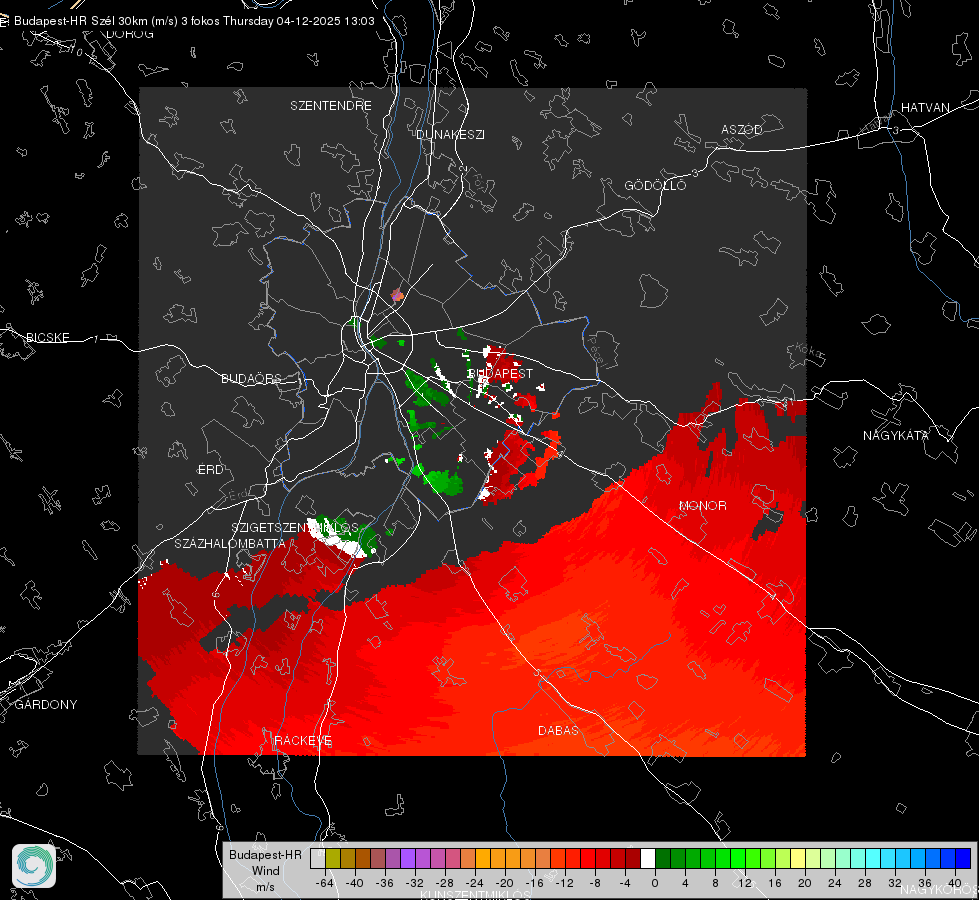Select the NAGYKÁTA label

click(x=896, y=436)
